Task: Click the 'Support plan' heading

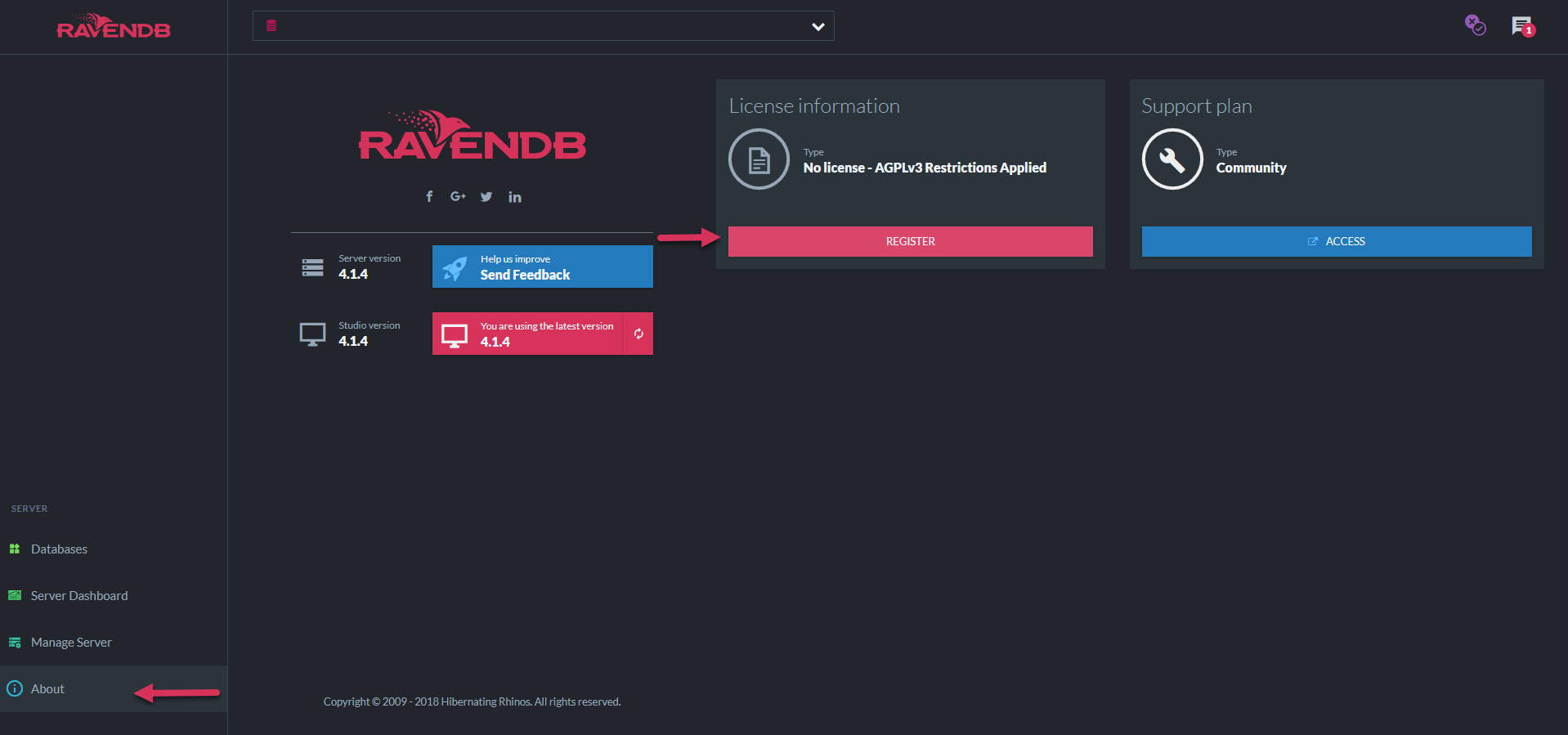Action: click(x=1197, y=106)
